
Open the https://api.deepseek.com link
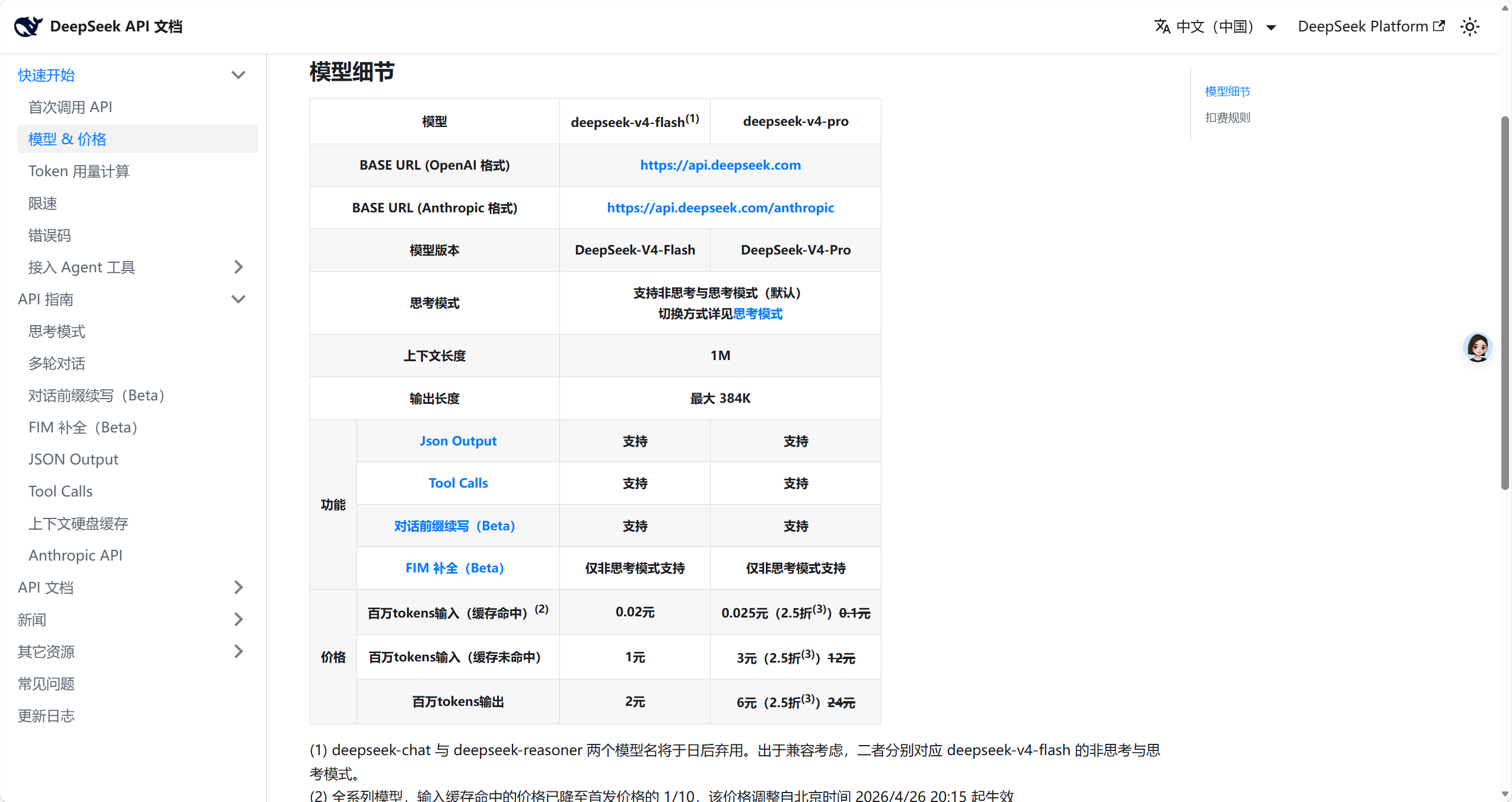[720, 165]
